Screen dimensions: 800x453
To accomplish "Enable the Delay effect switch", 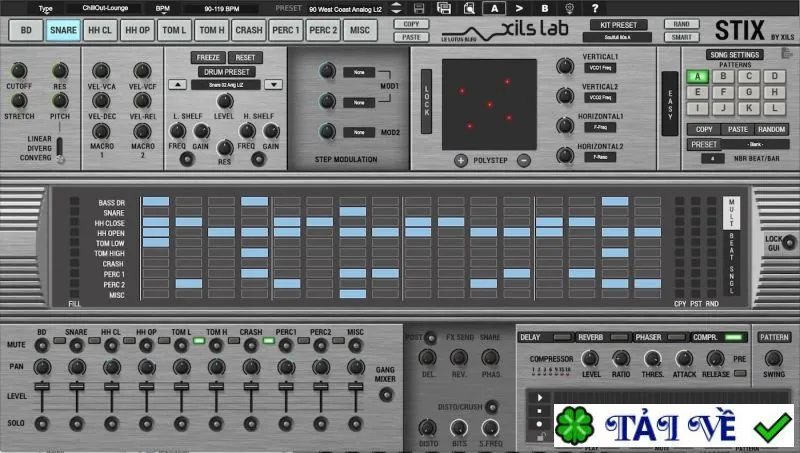I will coord(562,337).
